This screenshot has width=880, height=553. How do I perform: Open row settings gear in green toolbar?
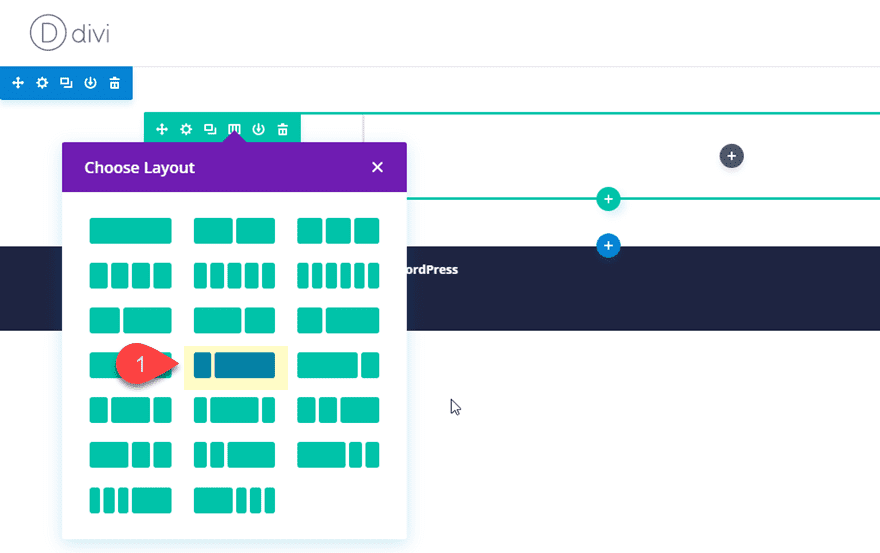(x=186, y=129)
